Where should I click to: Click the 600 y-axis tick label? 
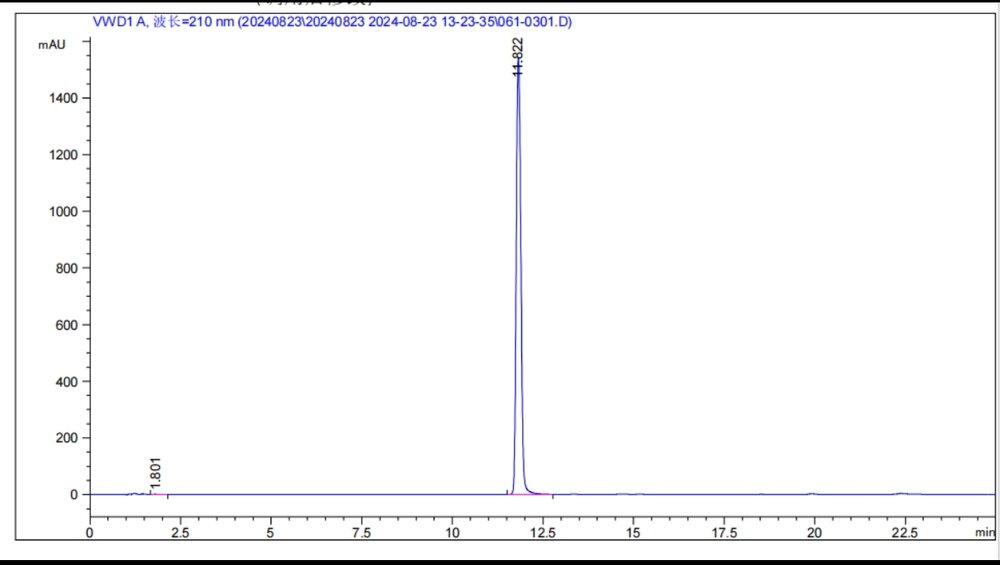[x=64, y=324]
